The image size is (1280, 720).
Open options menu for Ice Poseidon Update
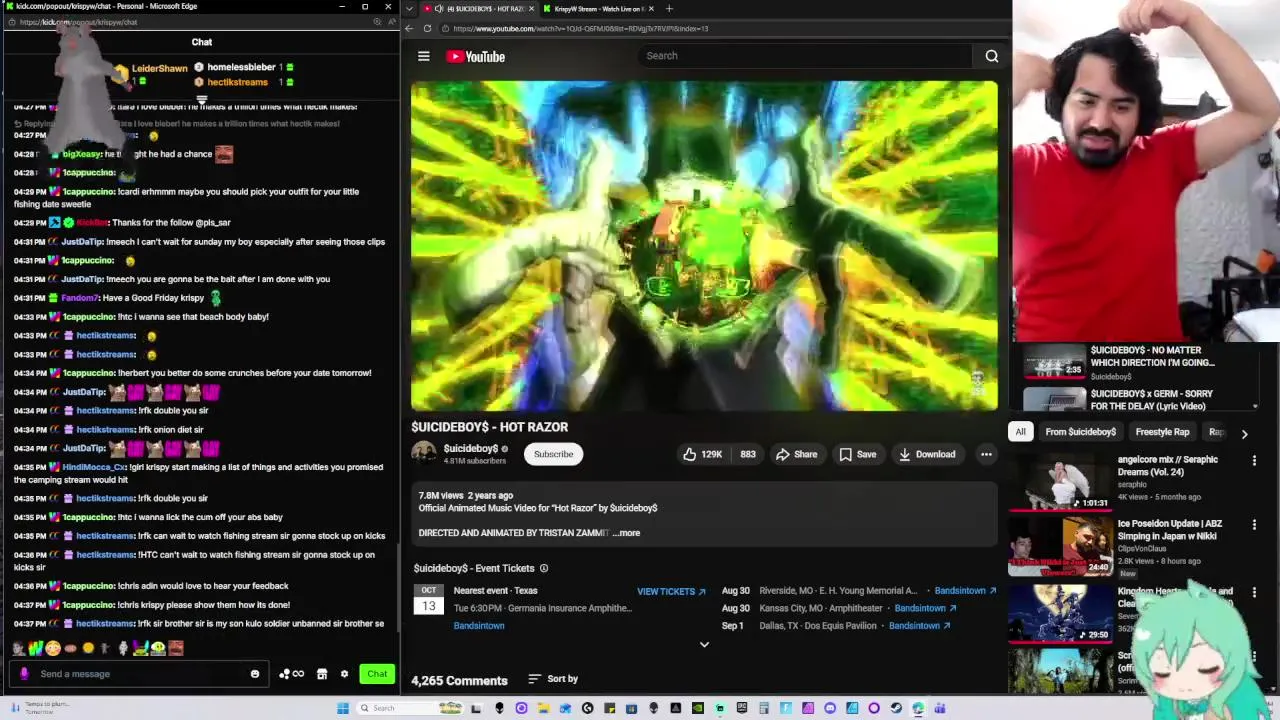tap(1254, 525)
